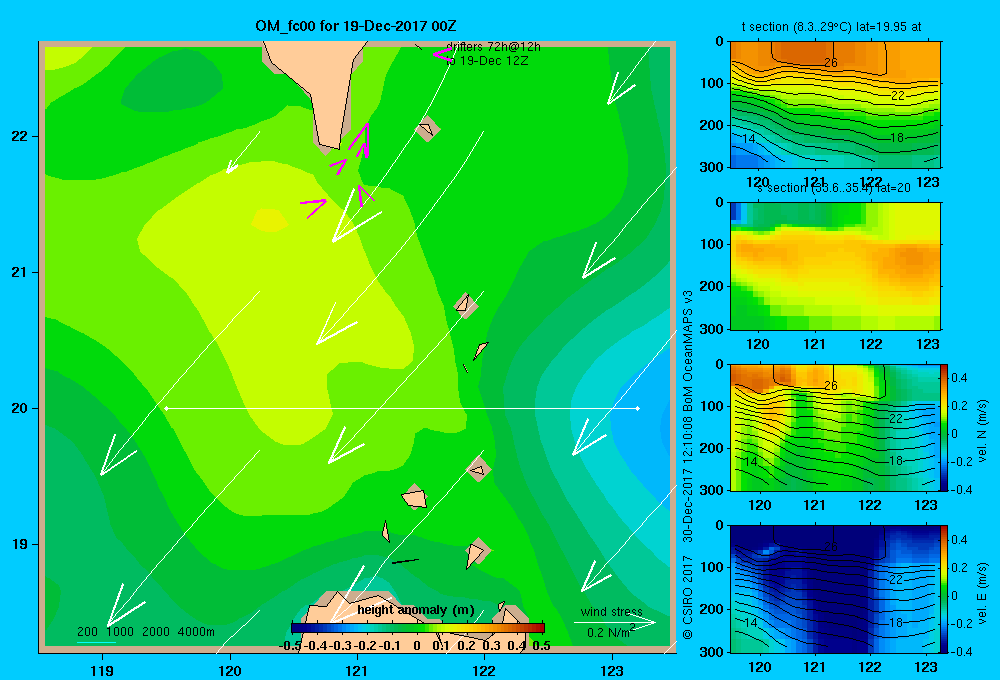Click the magenta drifter arrow near 21.5 west
This screenshot has width=1000, height=680.
point(313,207)
